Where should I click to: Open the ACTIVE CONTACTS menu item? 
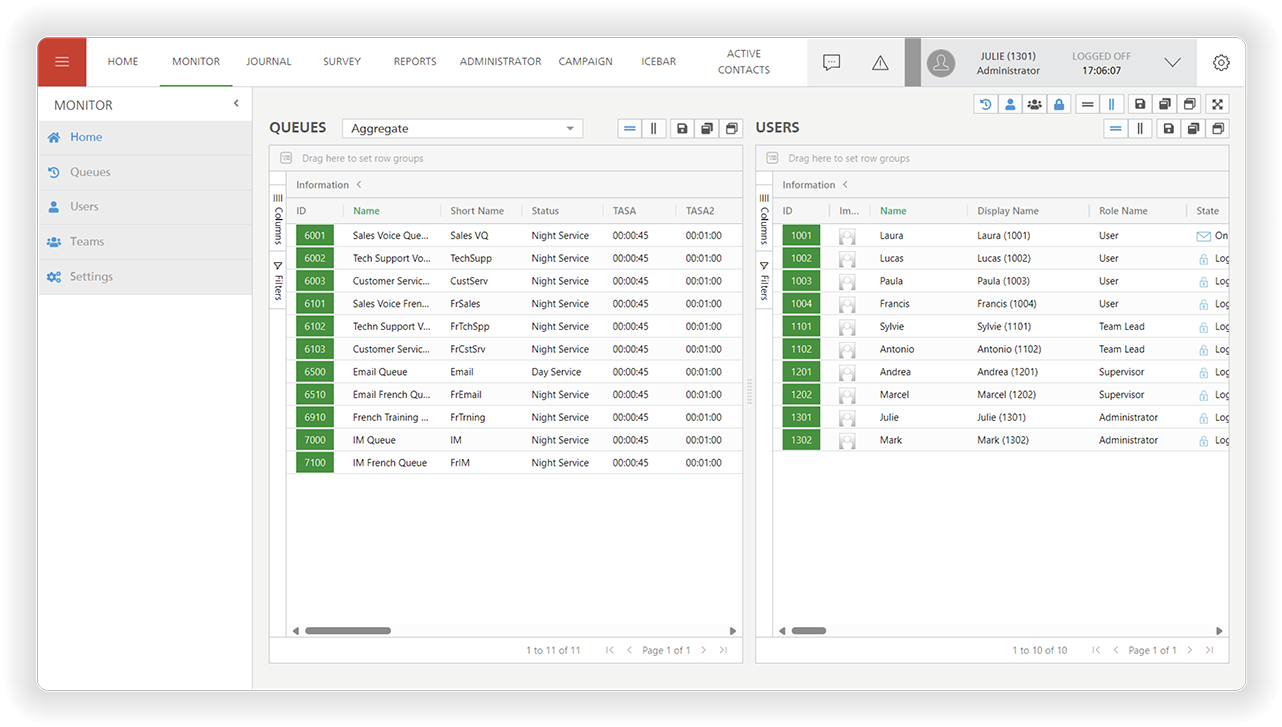coord(744,63)
